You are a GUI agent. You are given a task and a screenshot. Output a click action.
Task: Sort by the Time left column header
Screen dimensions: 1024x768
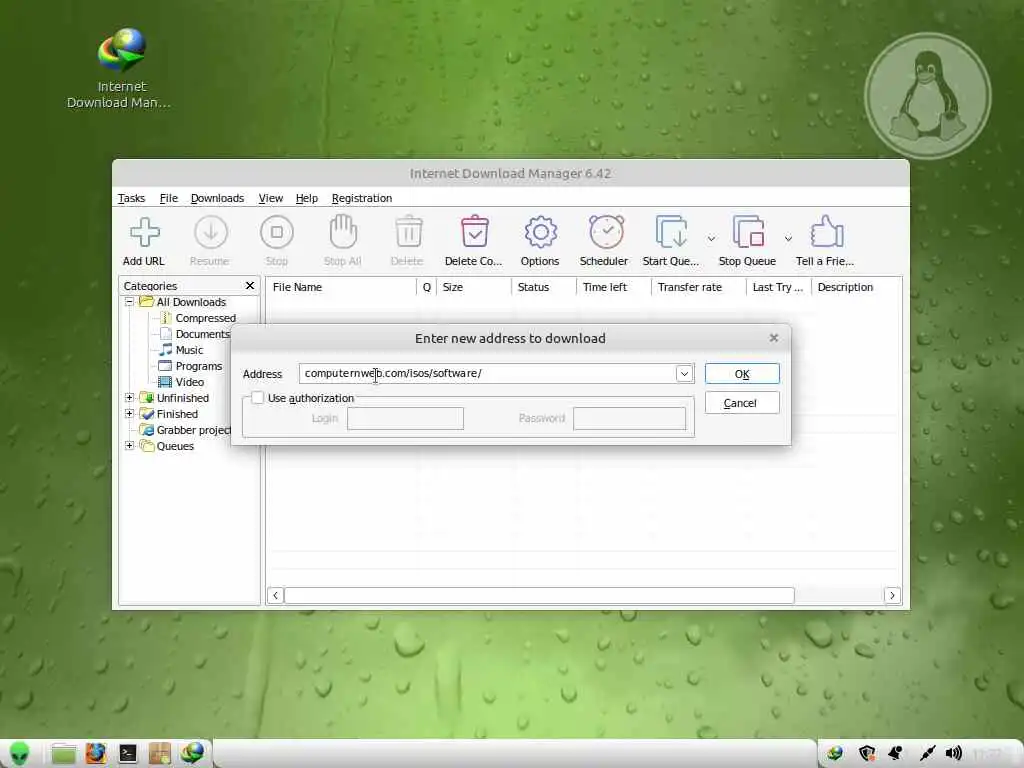(x=614, y=287)
